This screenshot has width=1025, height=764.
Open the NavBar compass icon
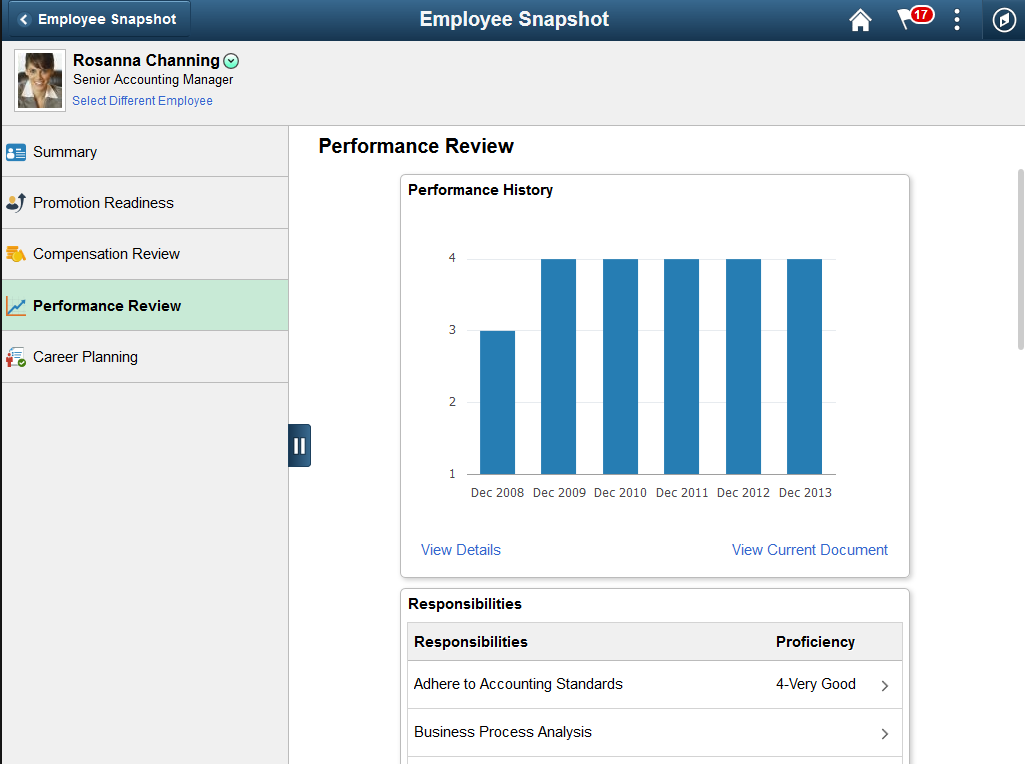point(1003,20)
